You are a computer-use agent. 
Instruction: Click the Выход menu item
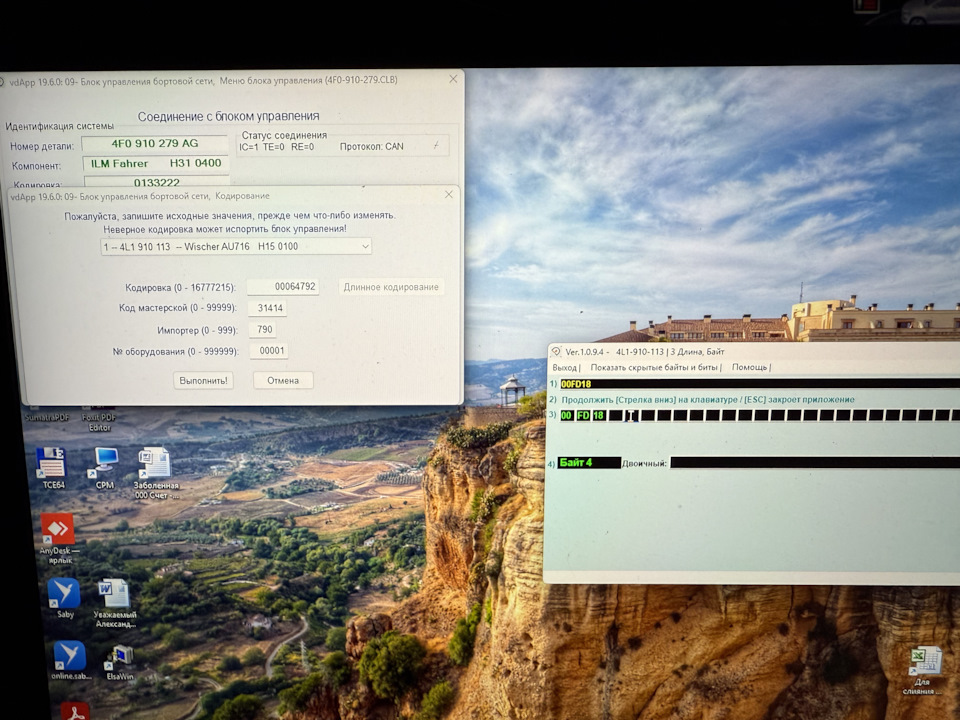click(564, 367)
